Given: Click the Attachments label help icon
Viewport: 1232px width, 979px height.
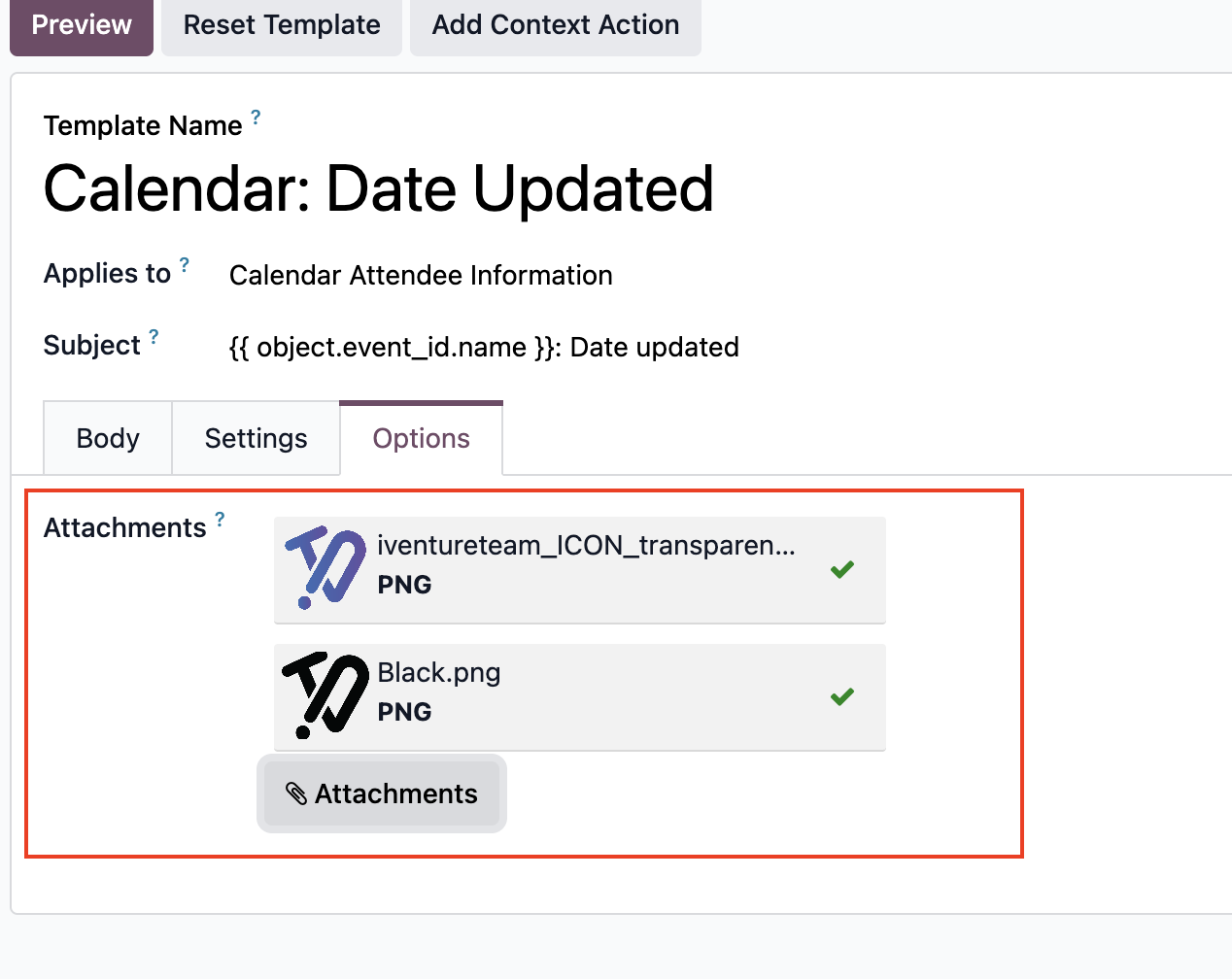Looking at the screenshot, I should pos(220,519).
